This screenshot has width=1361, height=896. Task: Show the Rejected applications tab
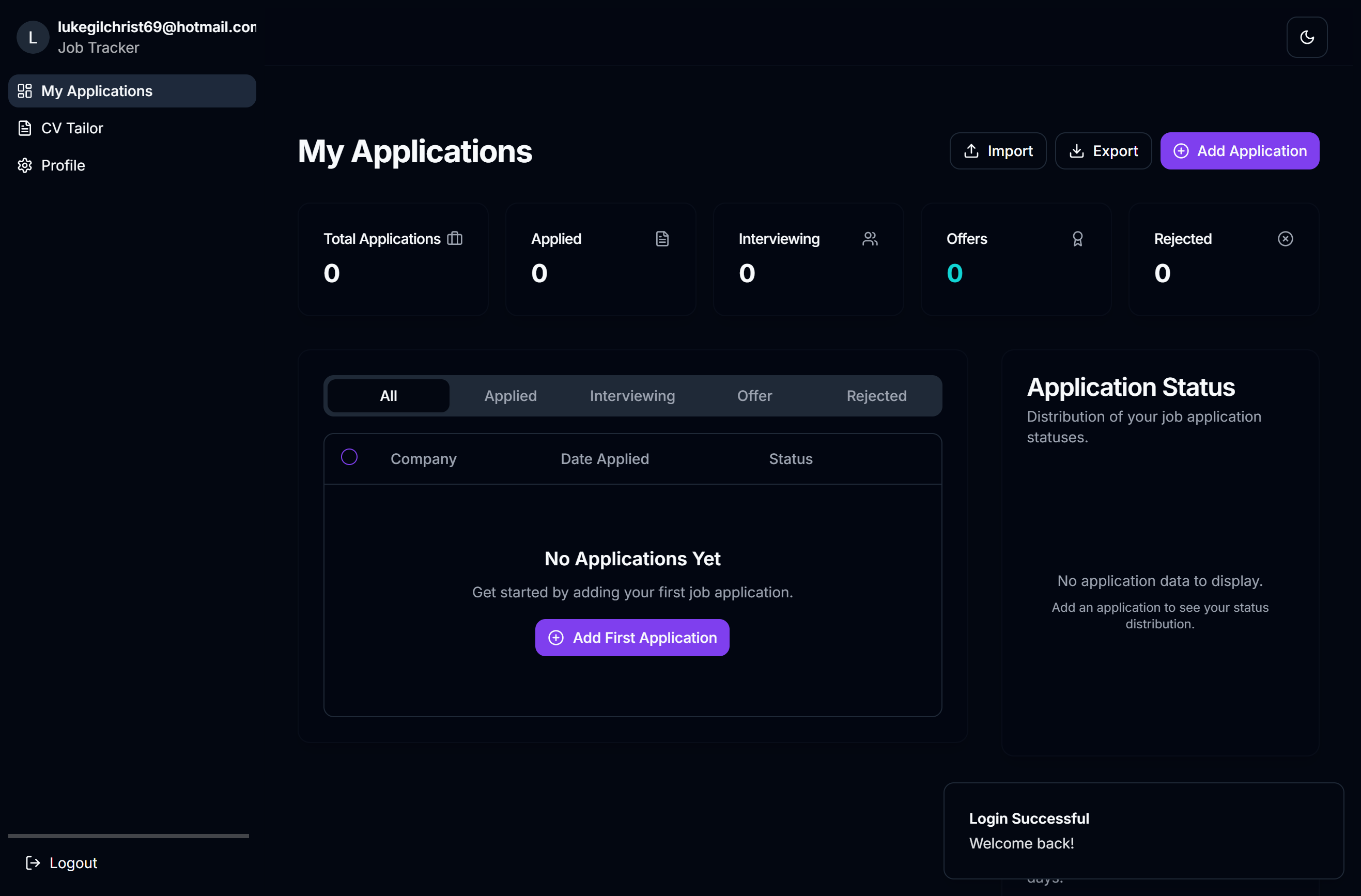(876, 396)
